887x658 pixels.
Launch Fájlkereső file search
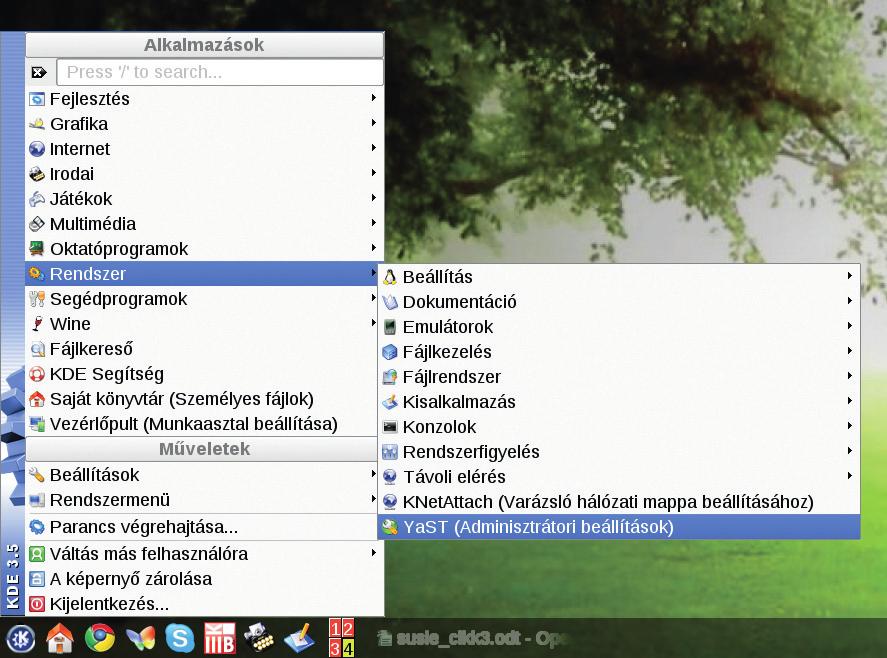(204, 349)
